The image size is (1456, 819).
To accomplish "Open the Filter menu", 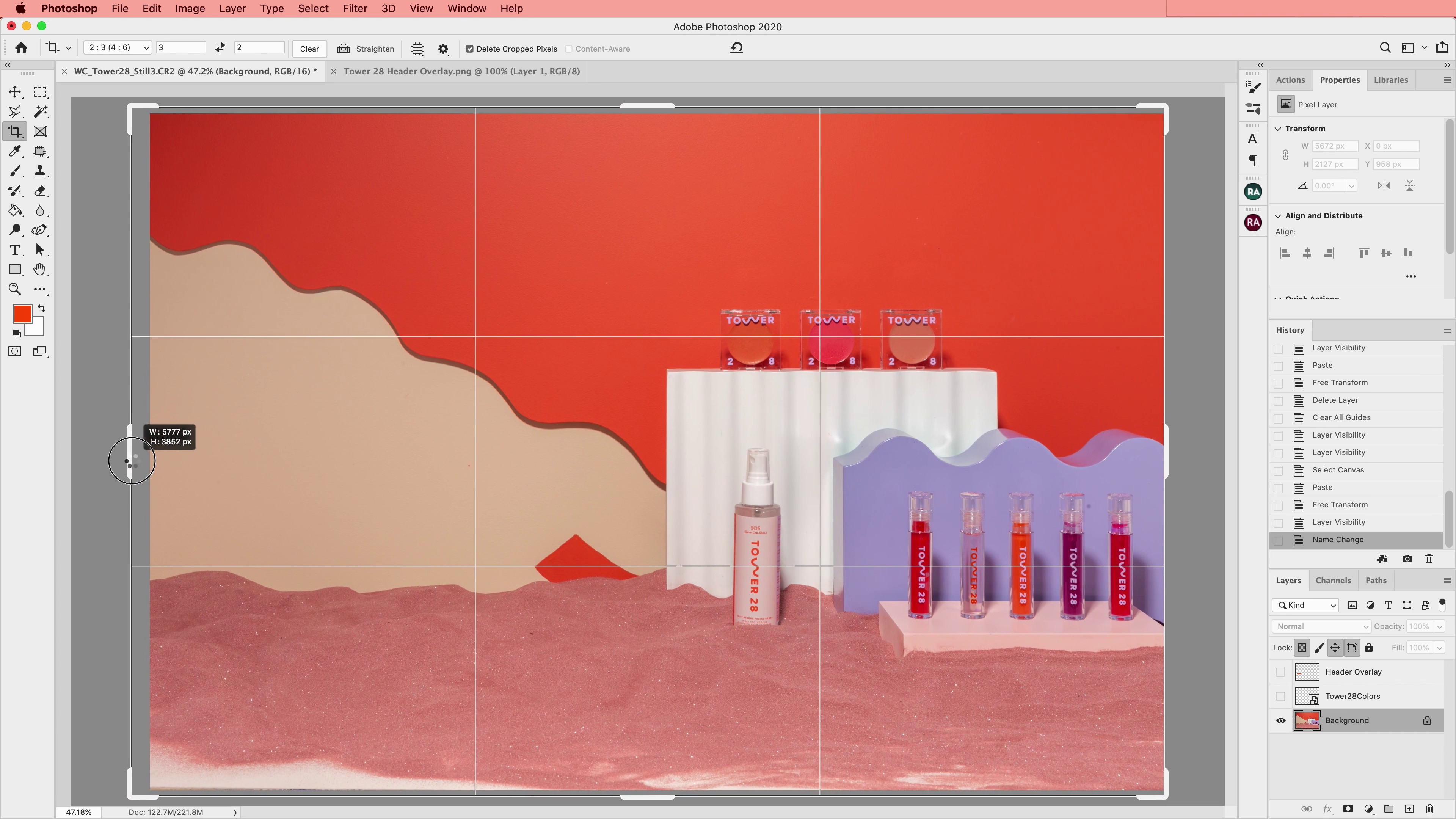I will [355, 8].
